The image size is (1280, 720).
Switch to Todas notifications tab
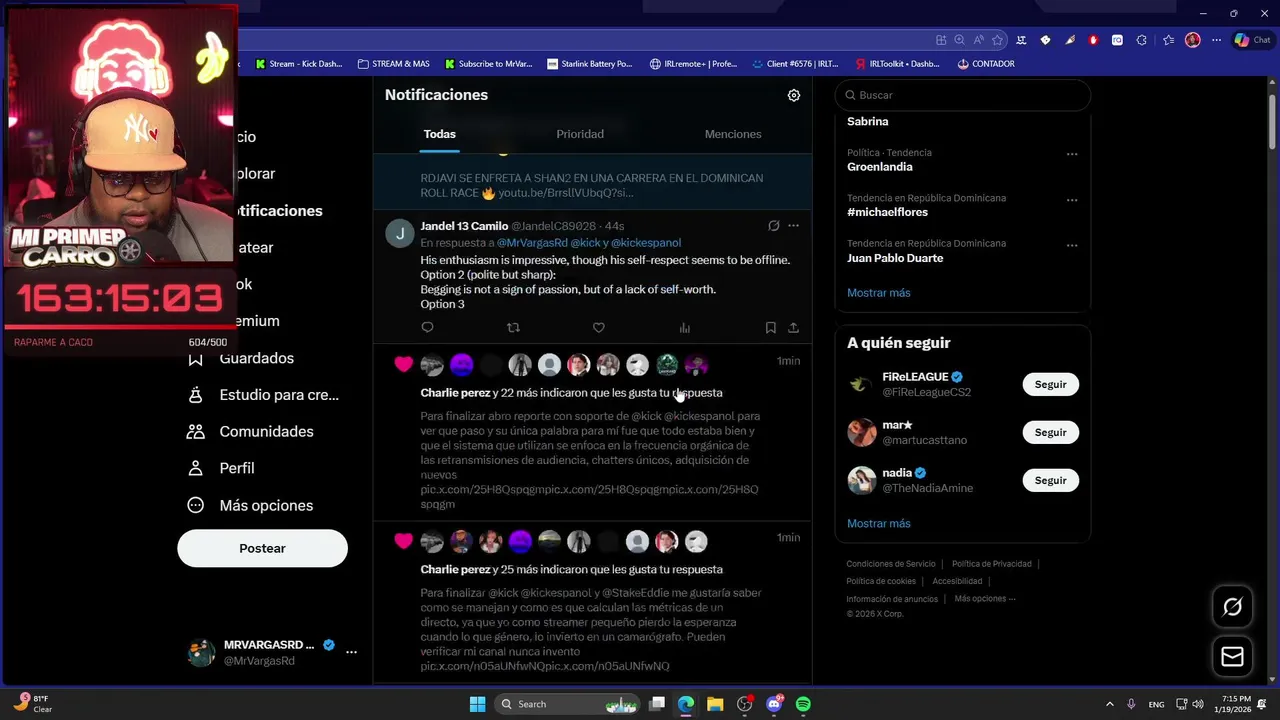(439, 134)
